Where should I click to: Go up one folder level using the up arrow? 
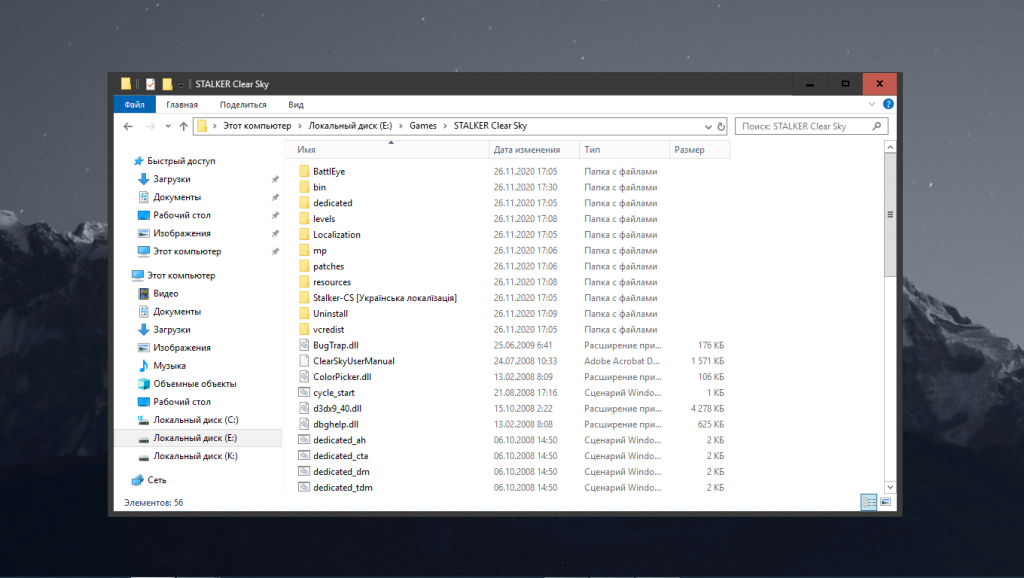coord(183,127)
